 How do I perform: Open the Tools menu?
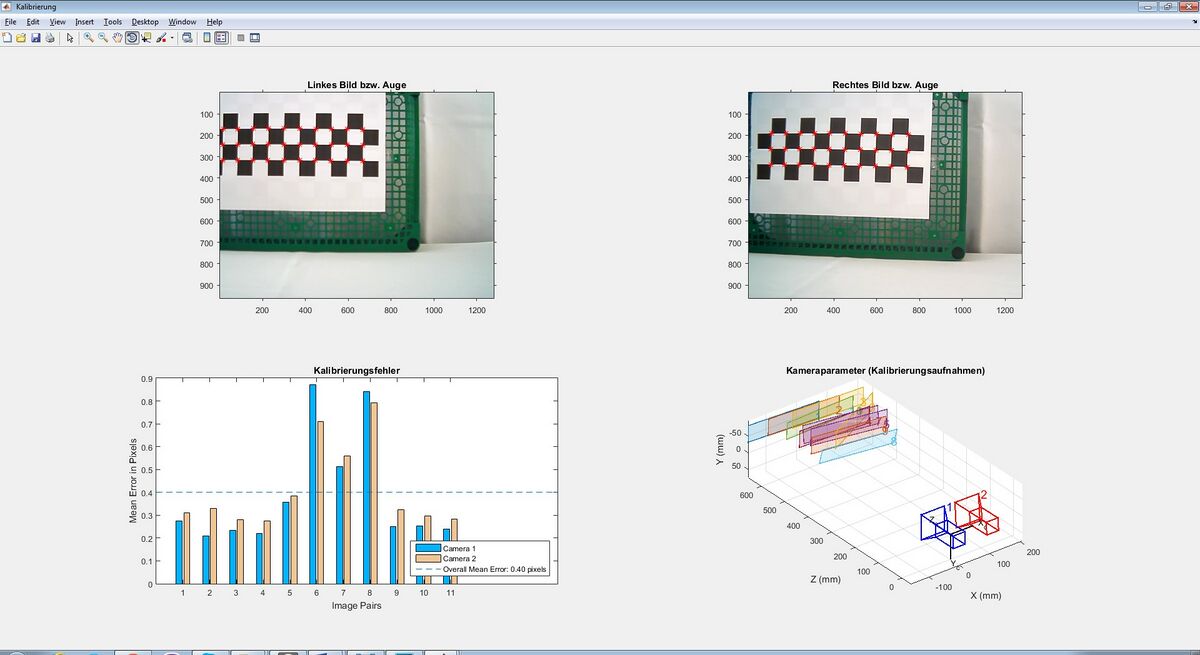(112, 21)
